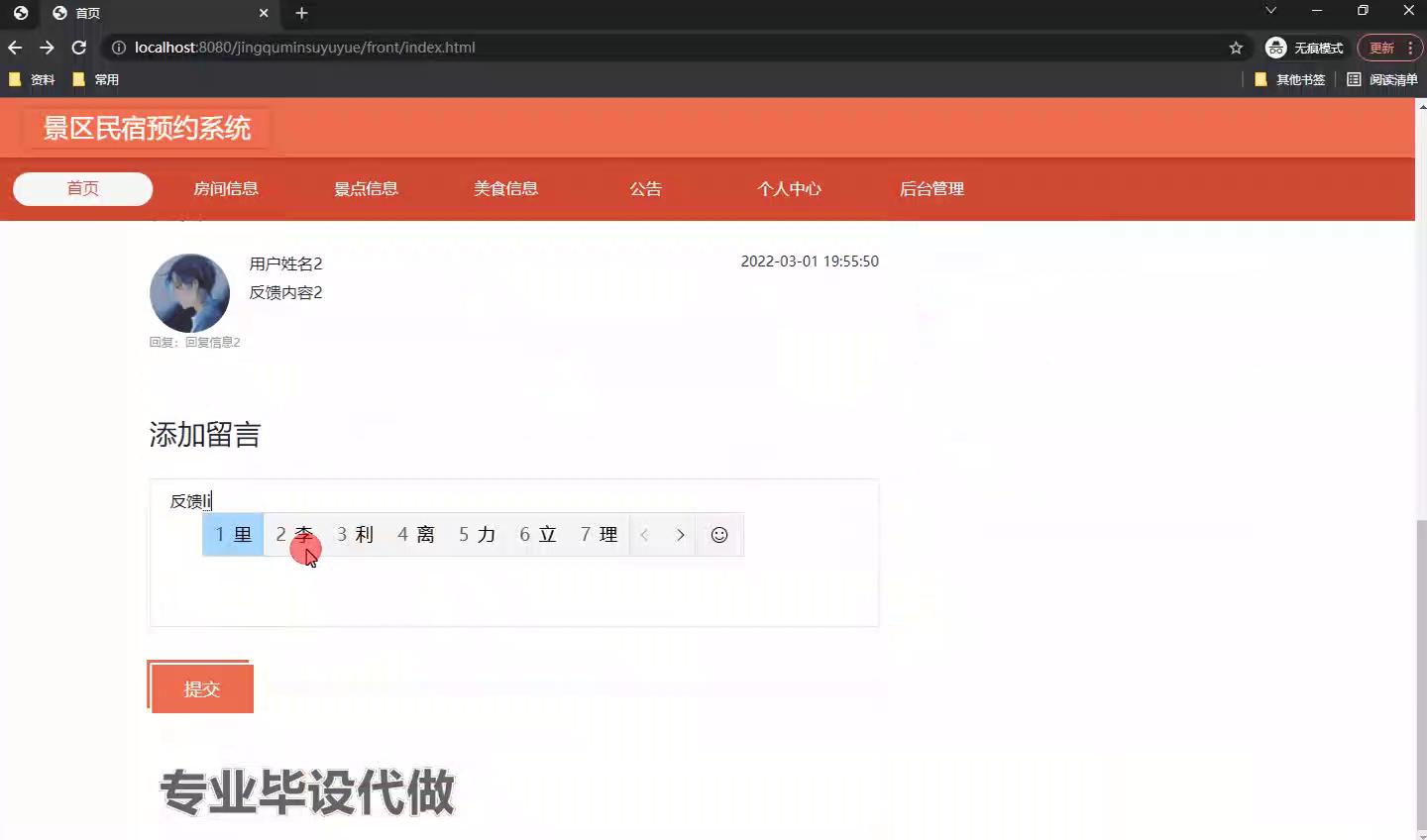Select candidate 里 from the IME bar
Screen dimensions: 1427x840
pyautogui.click(x=233, y=535)
